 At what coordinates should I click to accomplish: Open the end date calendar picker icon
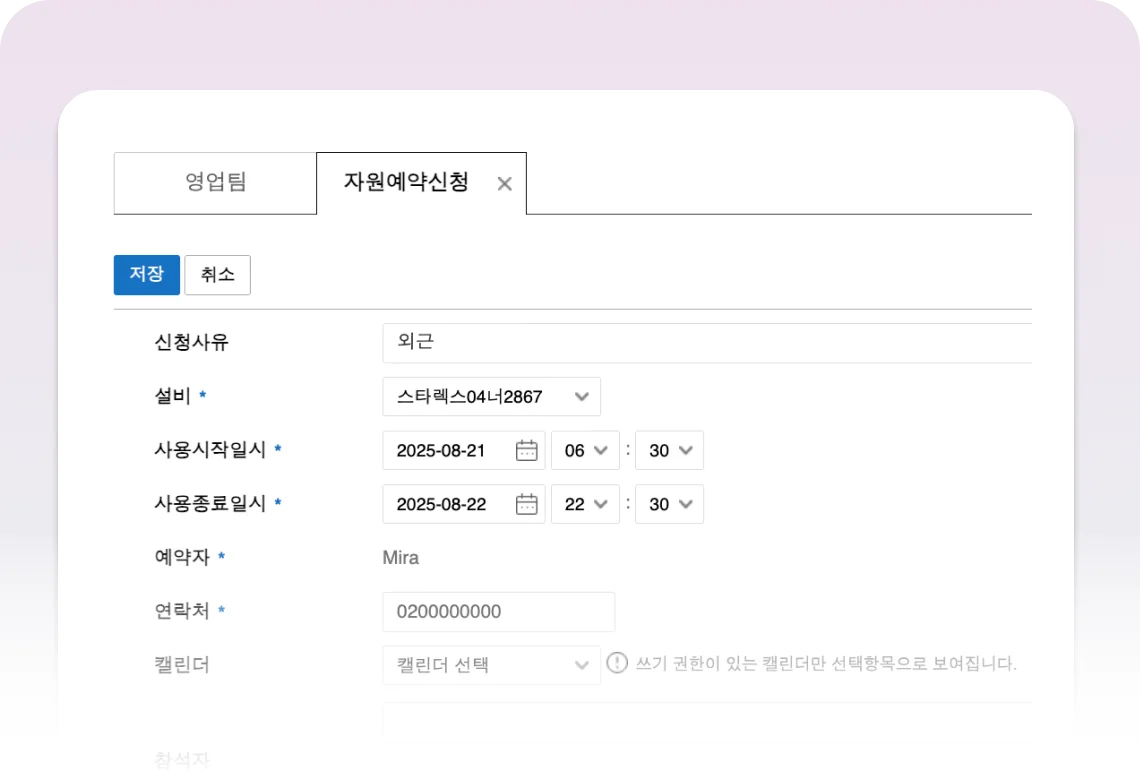(x=526, y=505)
